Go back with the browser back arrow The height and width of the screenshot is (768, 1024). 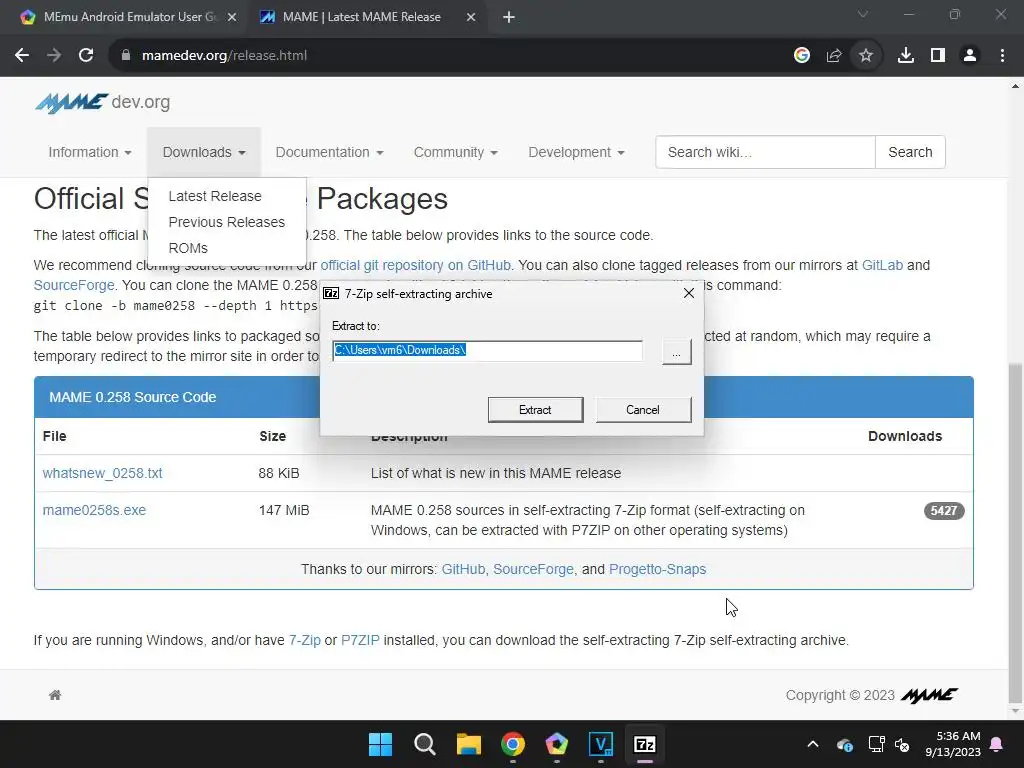(22, 56)
